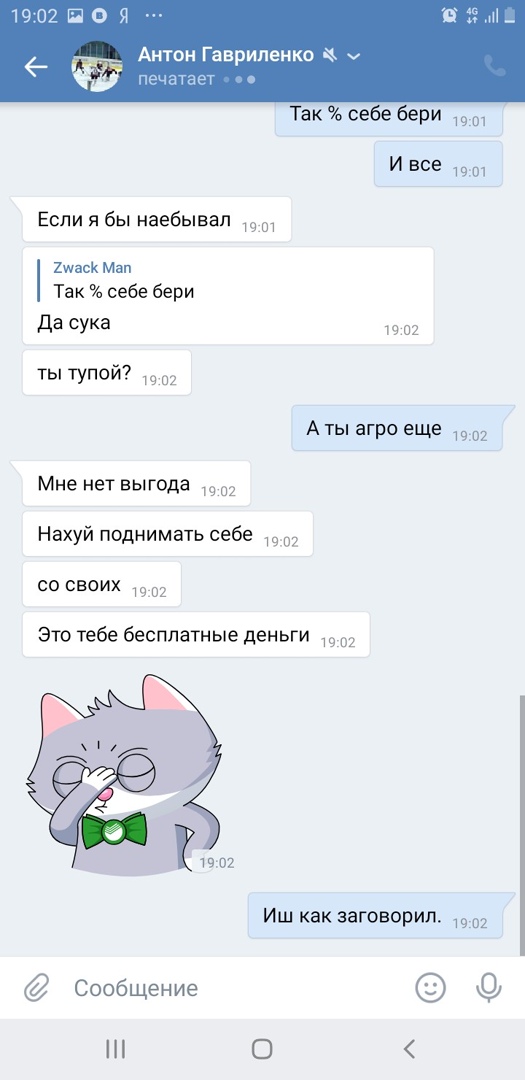
Task: Tap the muted speaker icon next to name
Action: [331, 55]
